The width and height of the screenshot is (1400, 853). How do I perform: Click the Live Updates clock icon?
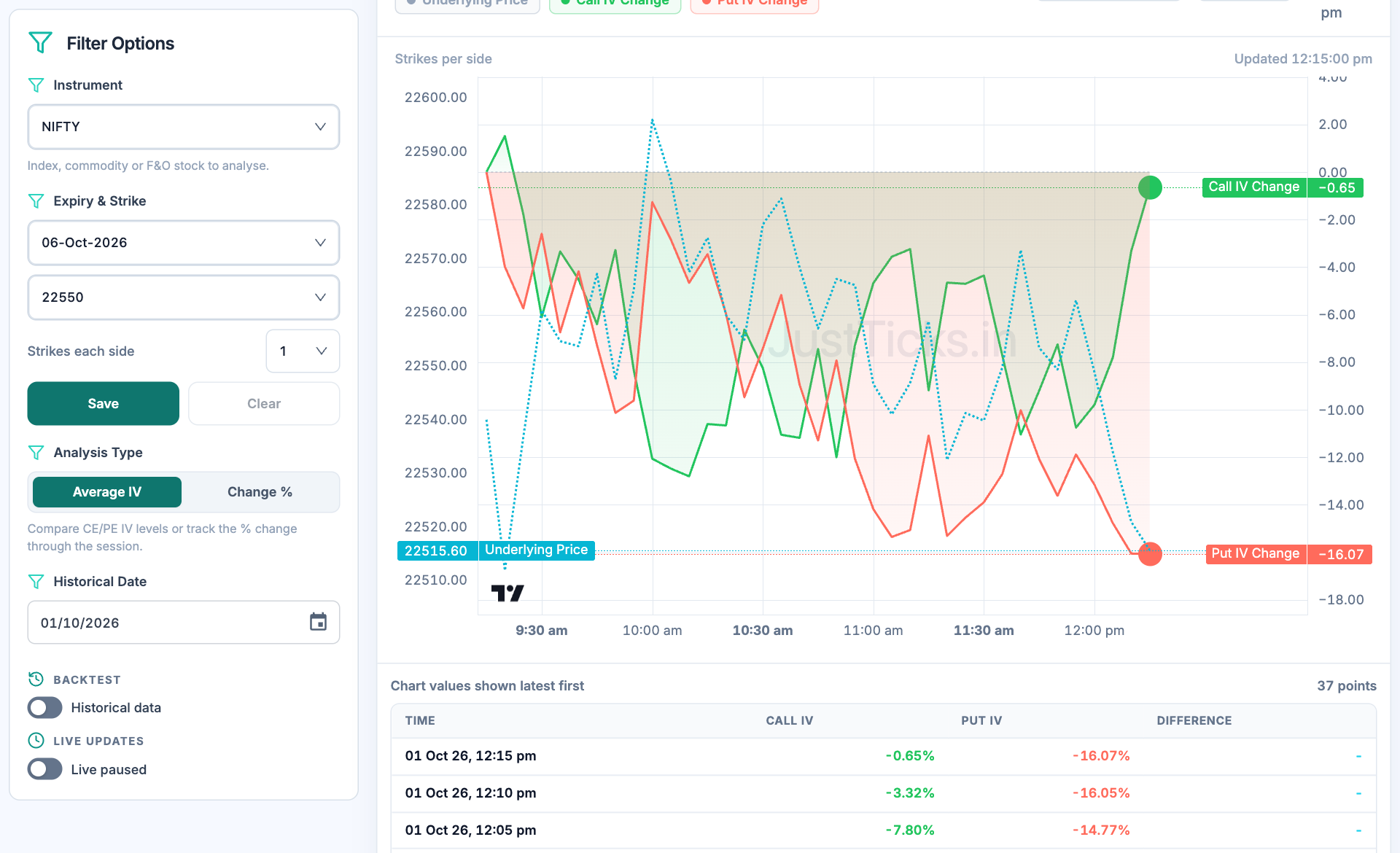(x=36, y=741)
